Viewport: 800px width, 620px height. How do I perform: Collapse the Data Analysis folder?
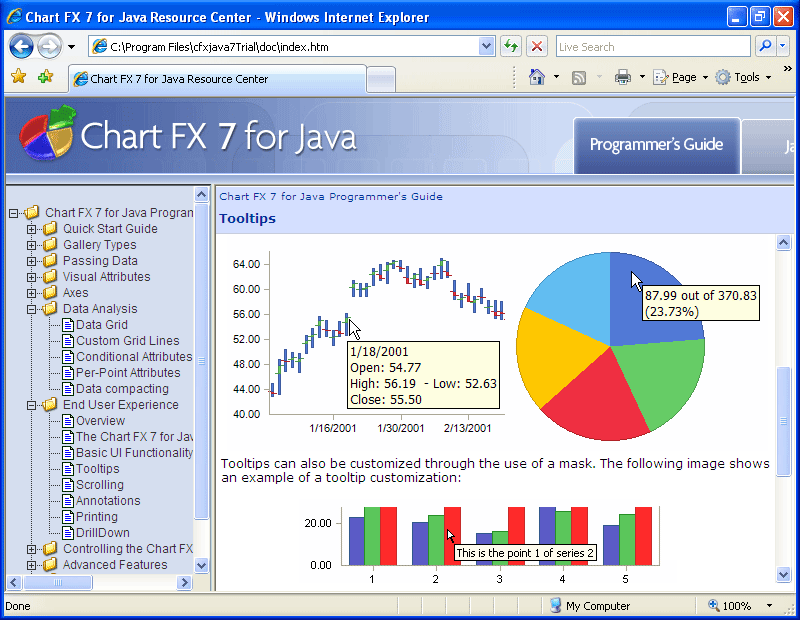pos(32,309)
